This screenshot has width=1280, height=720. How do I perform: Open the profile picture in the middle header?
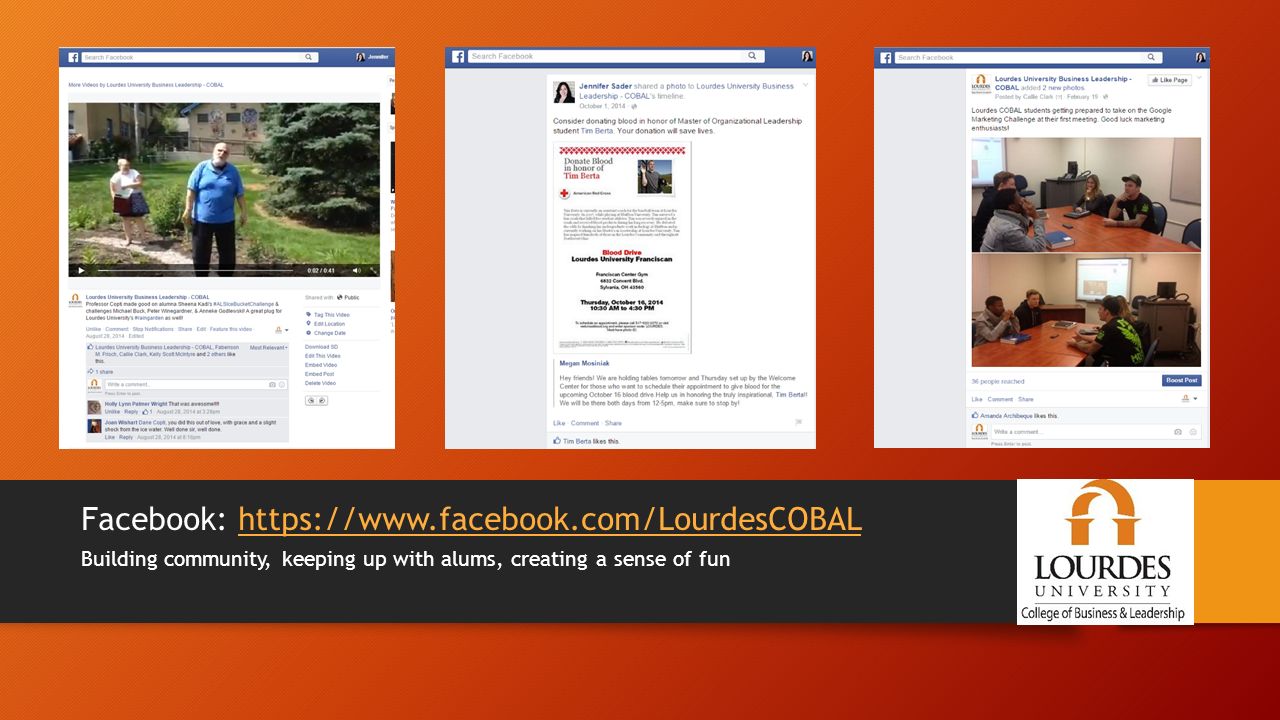pyautogui.click(x=806, y=56)
